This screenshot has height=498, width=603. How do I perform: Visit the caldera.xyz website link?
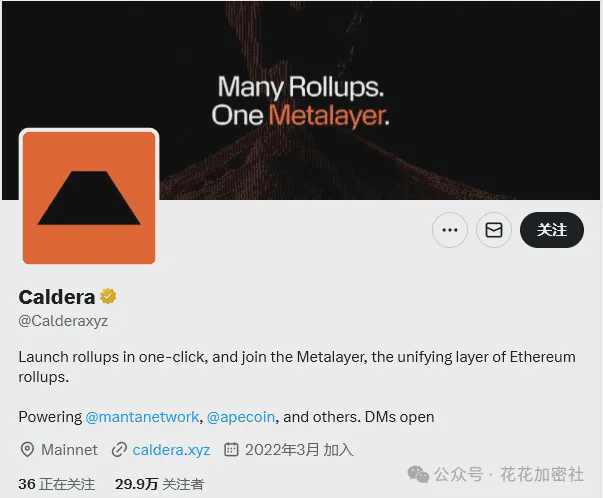(171, 450)
